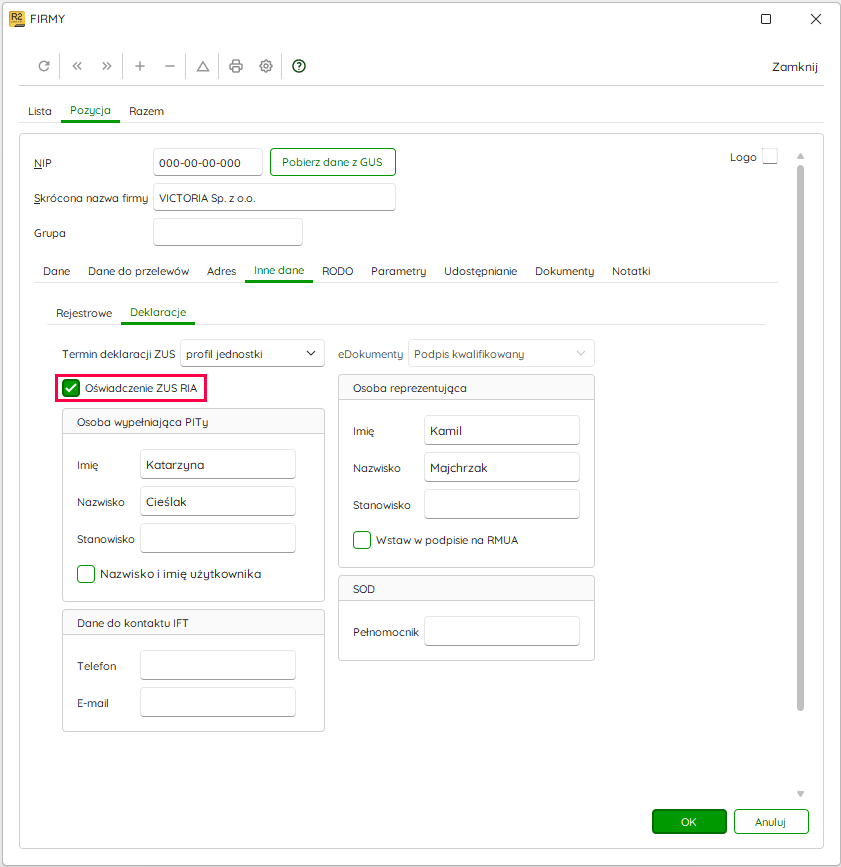Click the Stanowisko field under Osoba reprezentująca
Screen dimensions: 841x867
(x=502, y=504)
